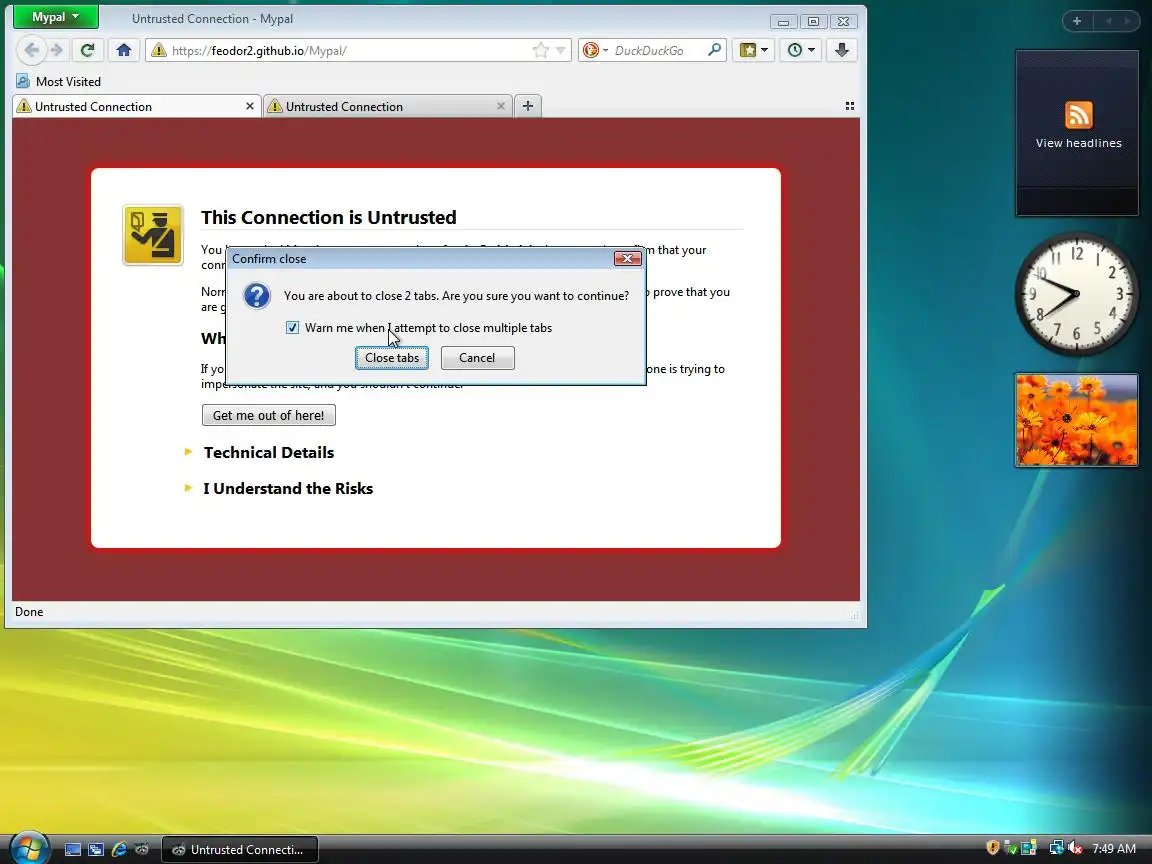Click the Back navigation arrow
The width and height of the screenshot is (1152, 864).
tap(32, 50)
